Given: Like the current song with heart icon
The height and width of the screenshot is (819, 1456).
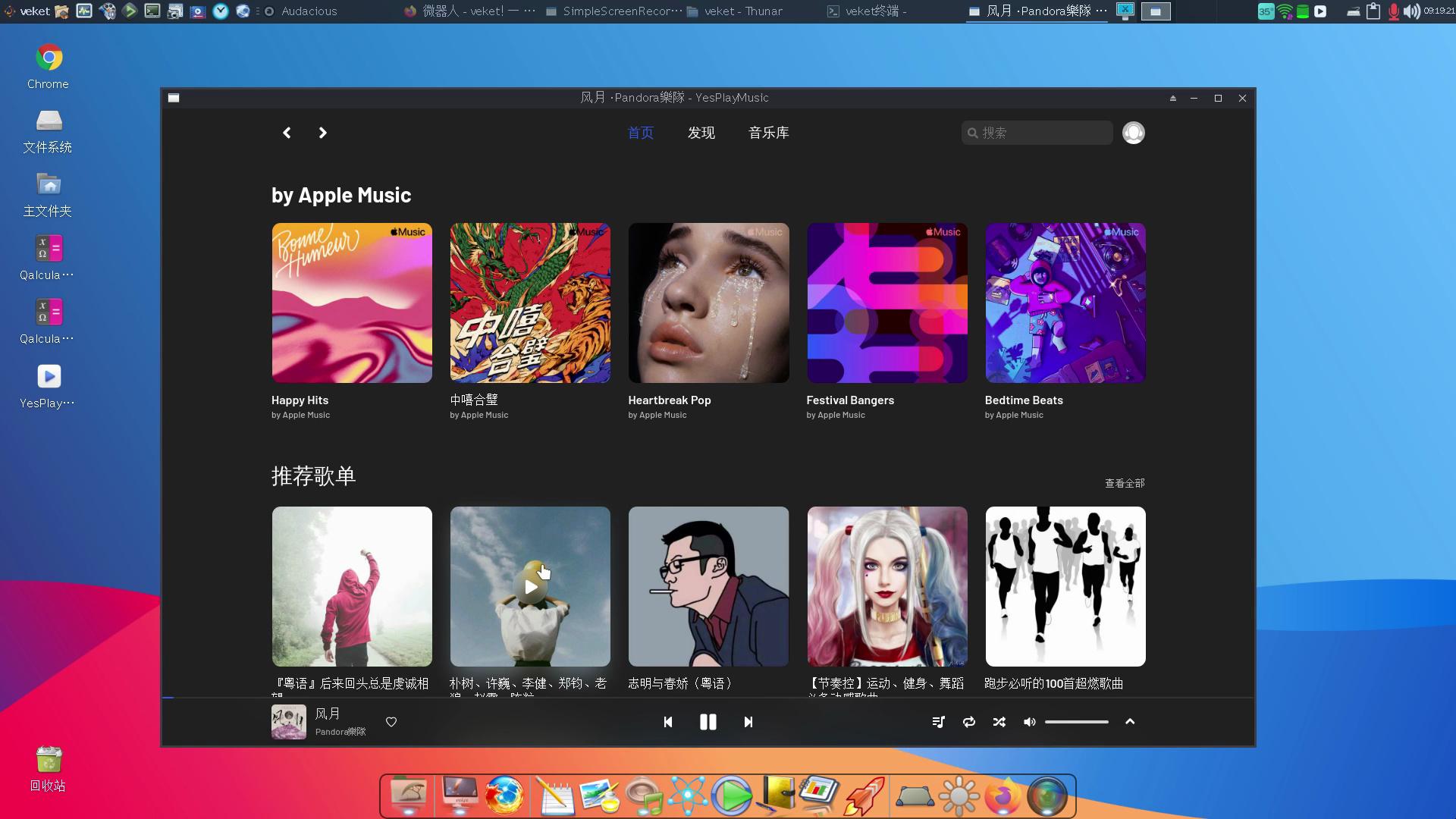Looking at the screenshot, I should point(391,722).
